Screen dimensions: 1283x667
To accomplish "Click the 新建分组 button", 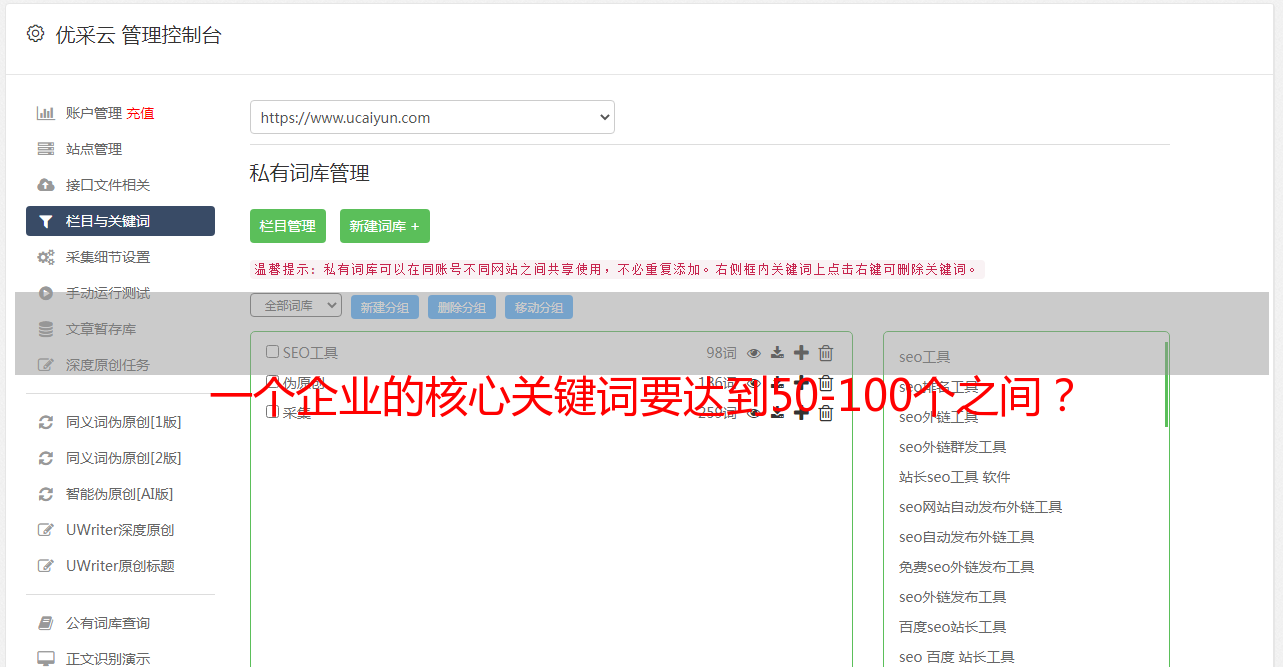I will 385,307.
